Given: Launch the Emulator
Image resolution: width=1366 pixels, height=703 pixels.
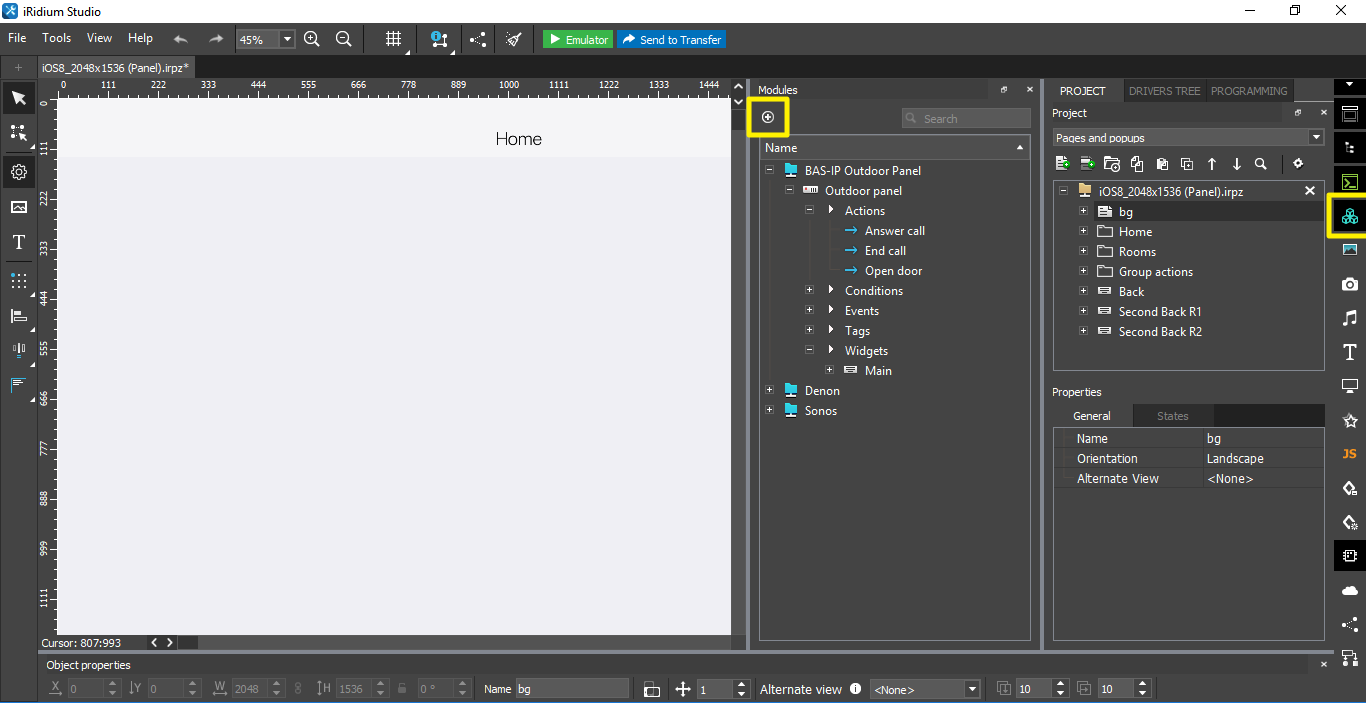Looking at the screenshot, I should point(577,39).
